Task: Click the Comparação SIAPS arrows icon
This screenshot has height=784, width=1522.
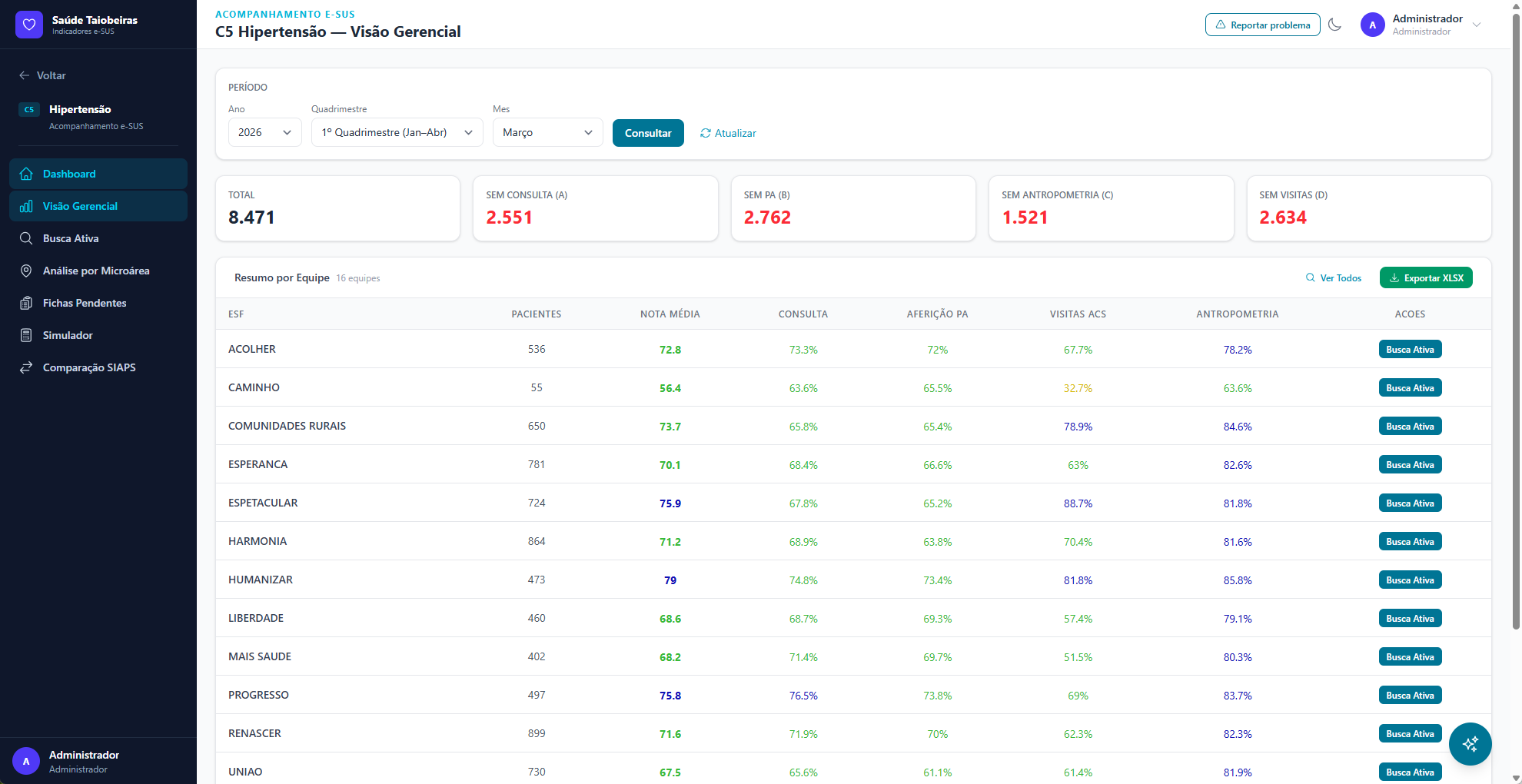Action: (26, 367)
